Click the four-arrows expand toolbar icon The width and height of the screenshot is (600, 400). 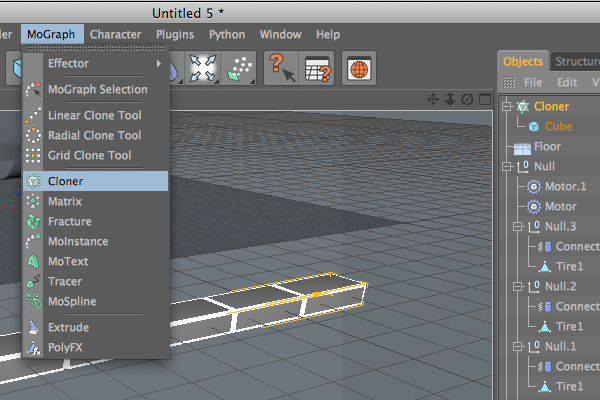coord(203,68)
